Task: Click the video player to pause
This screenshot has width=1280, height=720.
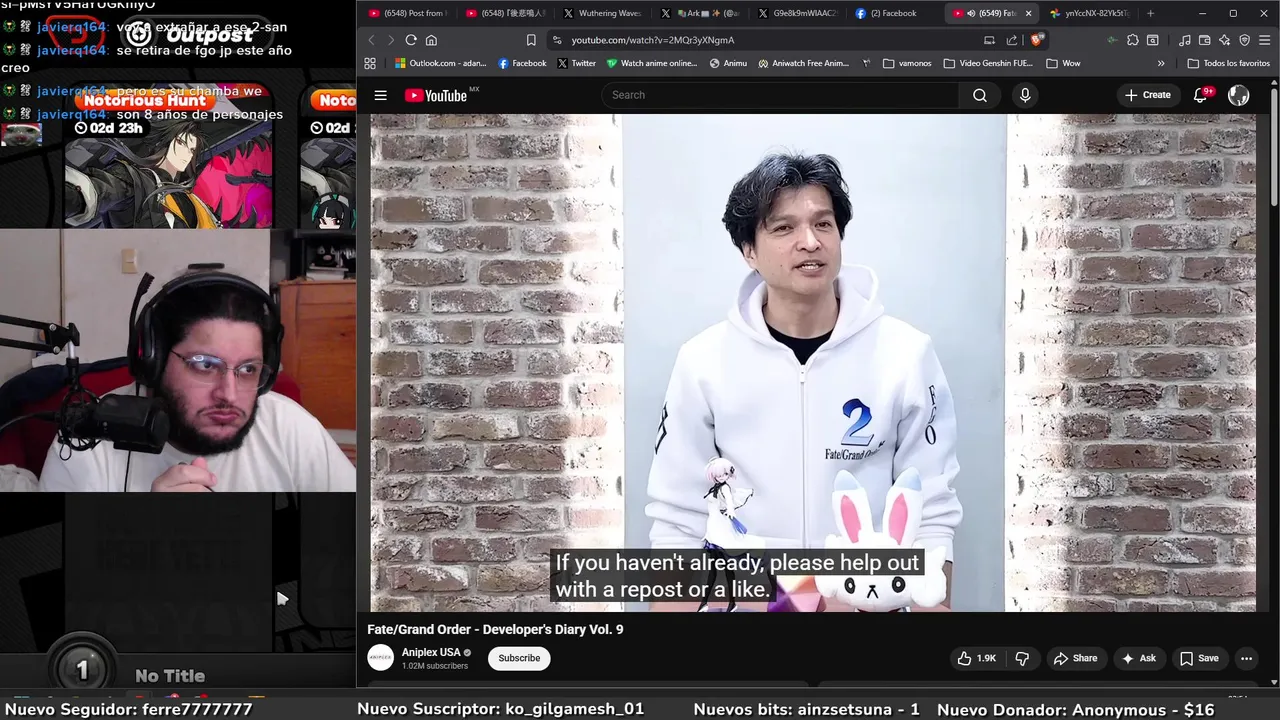Action: (x=813, y=362)
